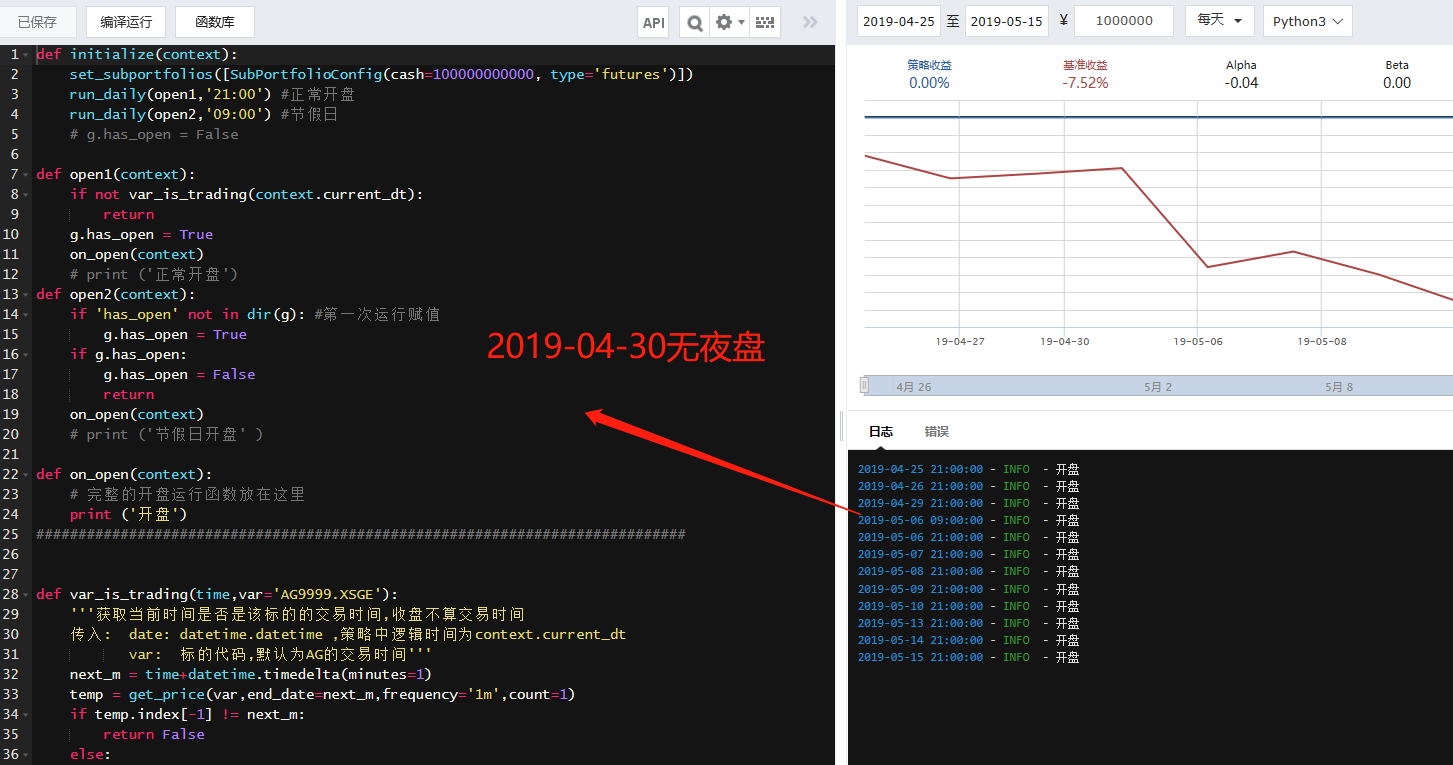Click the 19-04-30 chart axis label
The width and height of the screenshot is (1453, 765).
coord(1064,341)
